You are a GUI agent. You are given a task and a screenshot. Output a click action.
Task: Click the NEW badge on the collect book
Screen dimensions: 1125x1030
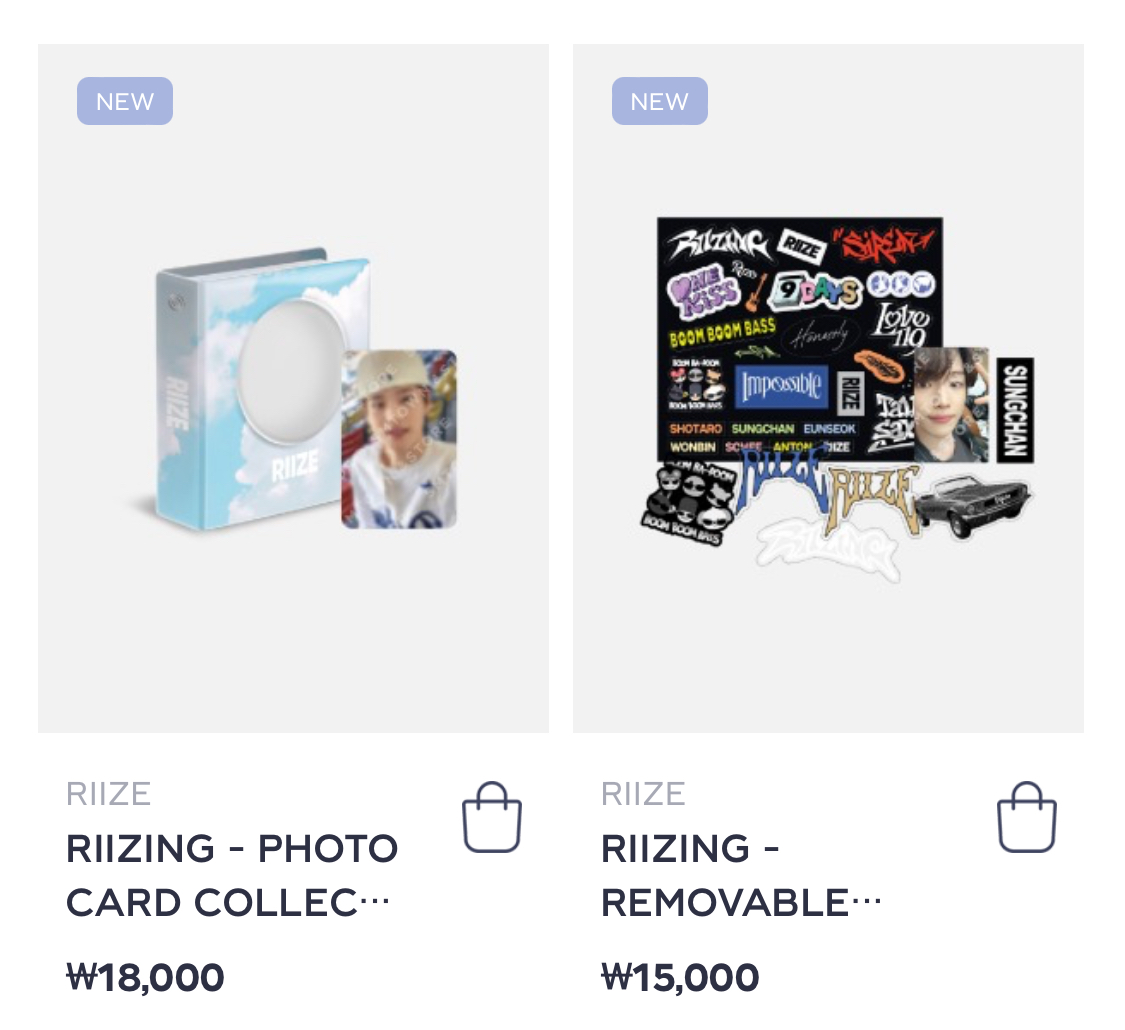click(x=125, y=101)
